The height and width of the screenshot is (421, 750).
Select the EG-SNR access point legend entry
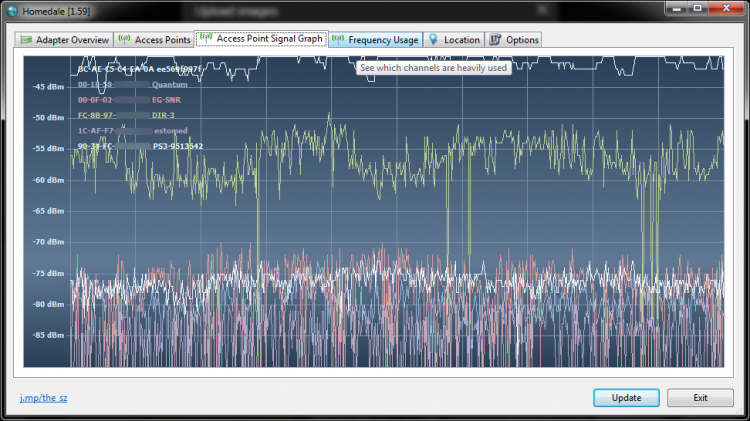pos(168,100)
